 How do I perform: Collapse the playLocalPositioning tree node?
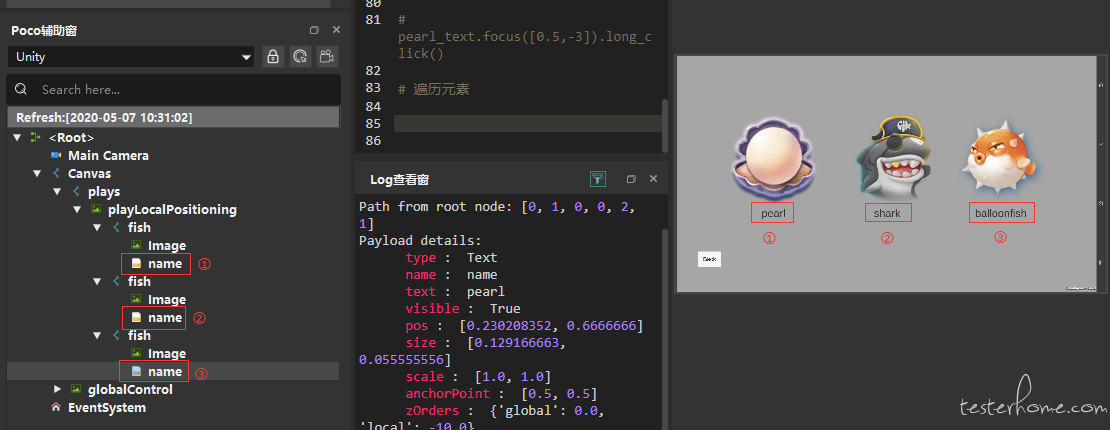[76, 210]
